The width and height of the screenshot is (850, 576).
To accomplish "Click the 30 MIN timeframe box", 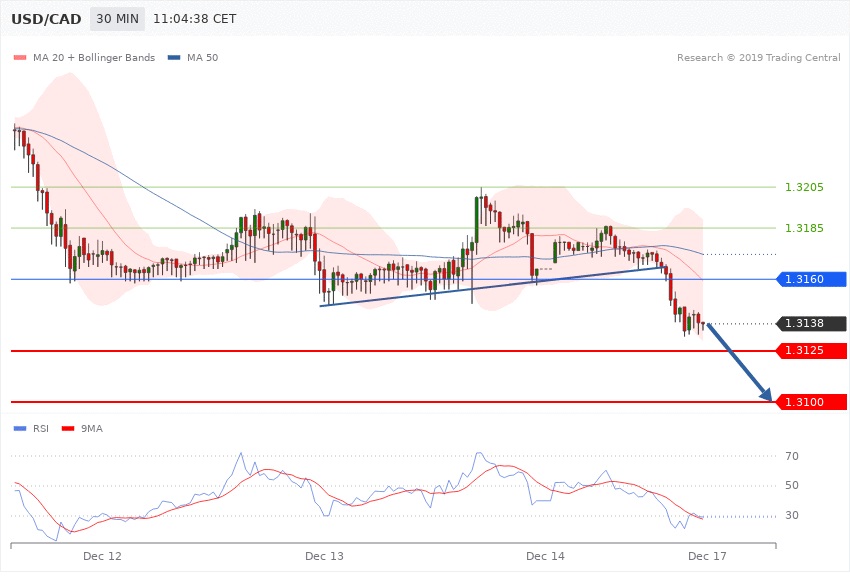I will pyautogui.click(x=116, y=19).
